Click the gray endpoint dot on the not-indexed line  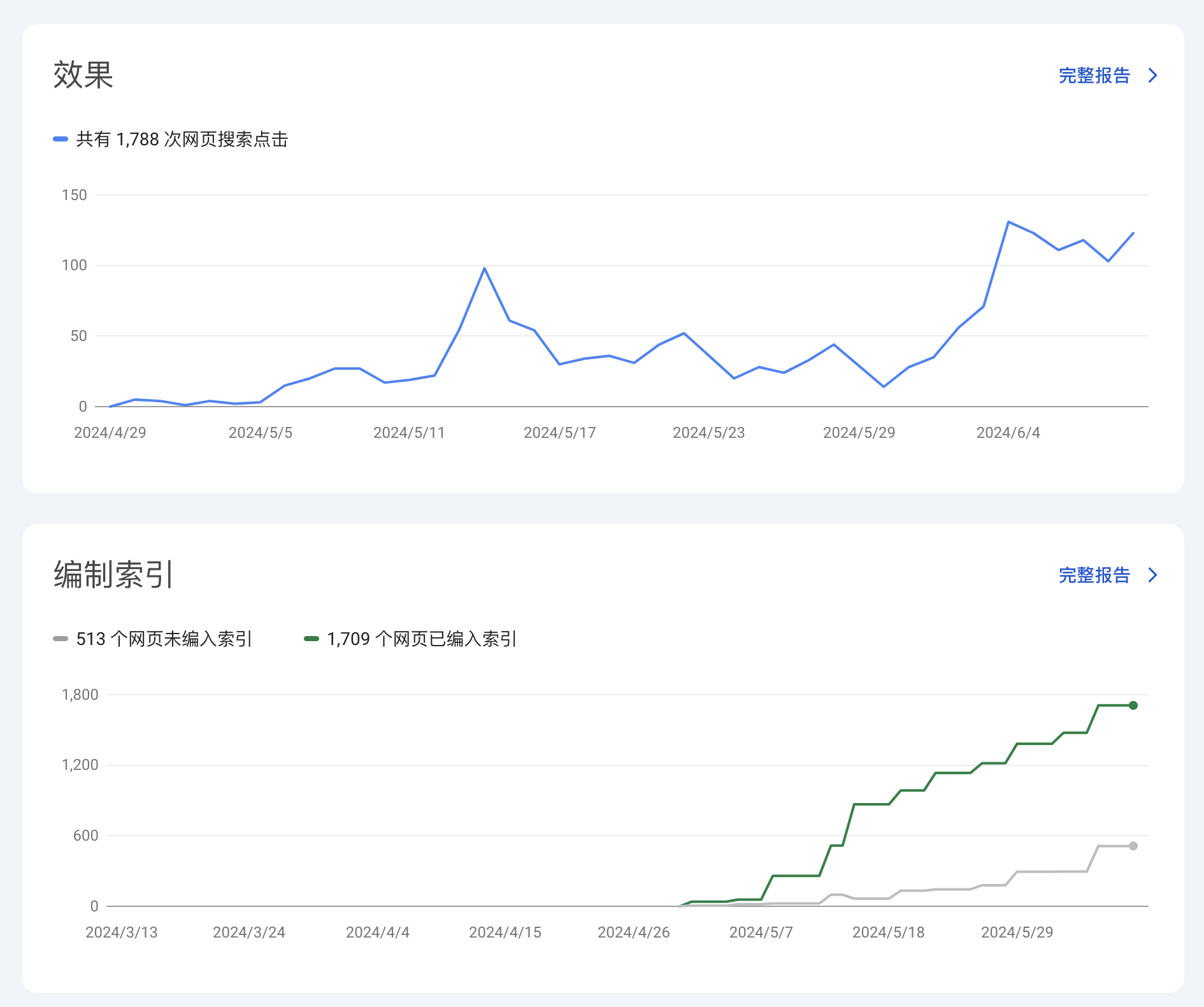tap(1133, 846)
